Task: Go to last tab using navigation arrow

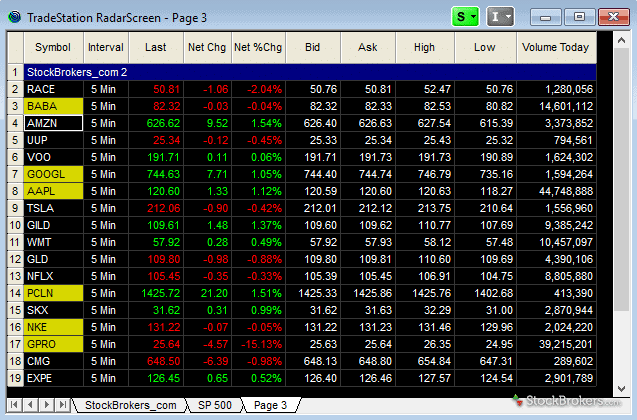Action: 61,404
